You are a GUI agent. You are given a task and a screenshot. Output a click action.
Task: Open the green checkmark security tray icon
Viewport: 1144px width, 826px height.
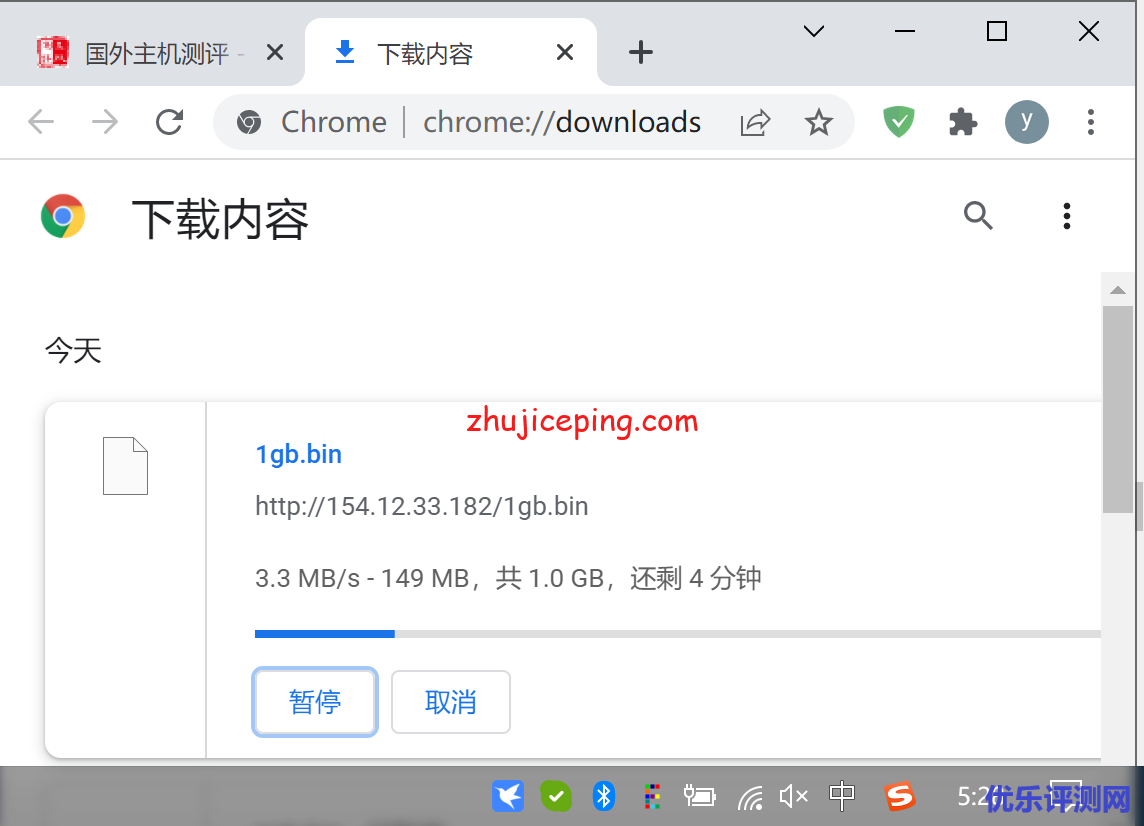[x=556, y=796]
